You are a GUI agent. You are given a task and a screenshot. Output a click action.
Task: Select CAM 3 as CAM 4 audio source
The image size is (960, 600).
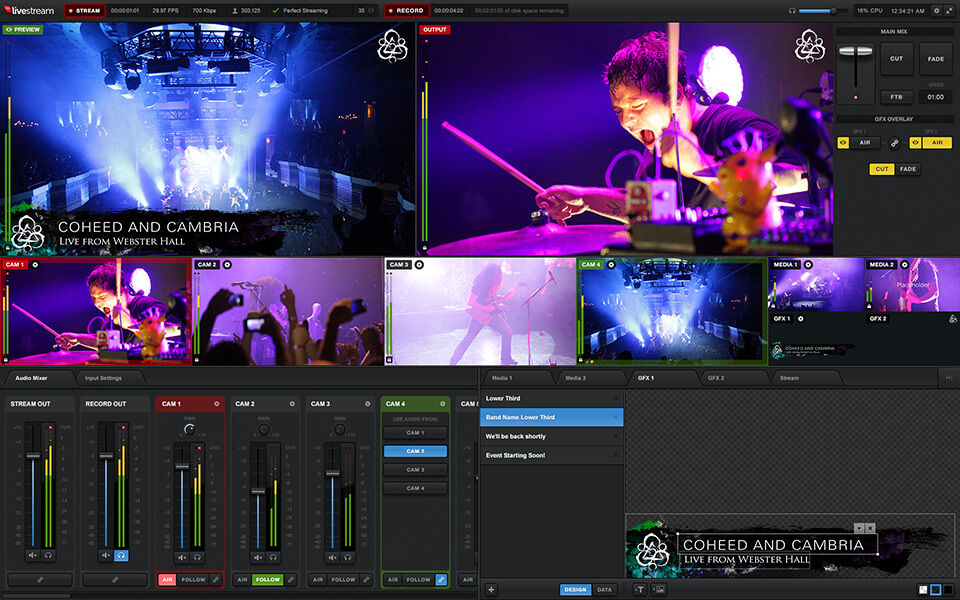point(415,470)
